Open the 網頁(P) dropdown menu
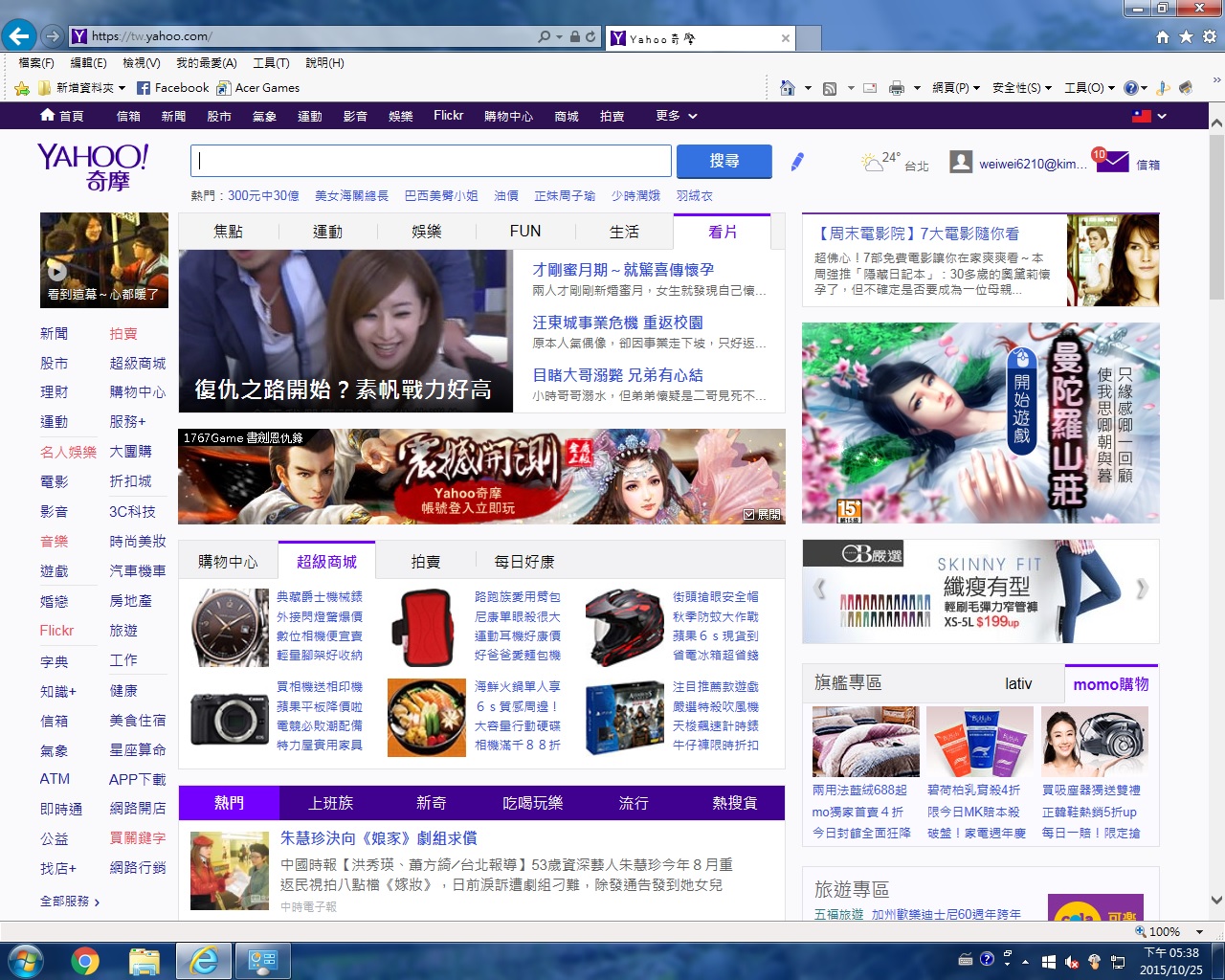 956,88
